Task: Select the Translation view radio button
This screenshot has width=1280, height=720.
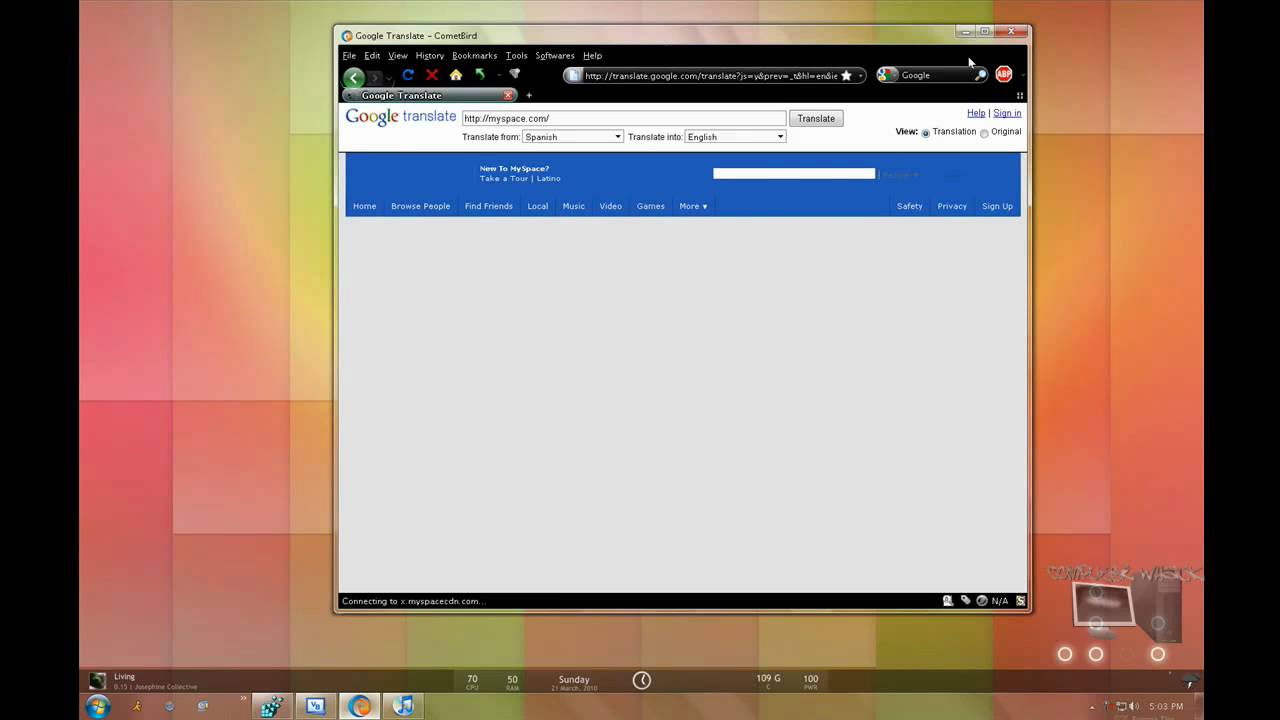Action: tap(925, 133)
